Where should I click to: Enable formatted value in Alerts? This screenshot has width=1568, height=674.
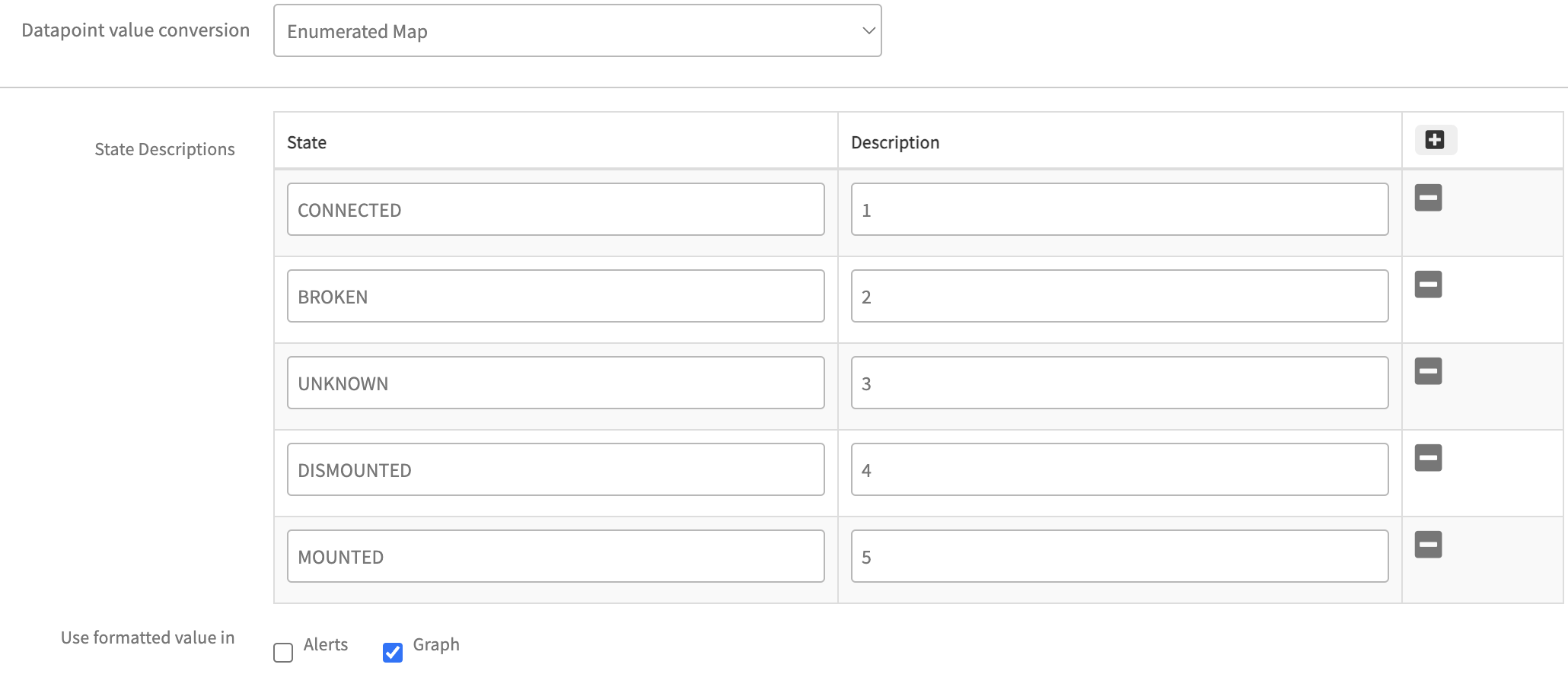coord(283,653)
